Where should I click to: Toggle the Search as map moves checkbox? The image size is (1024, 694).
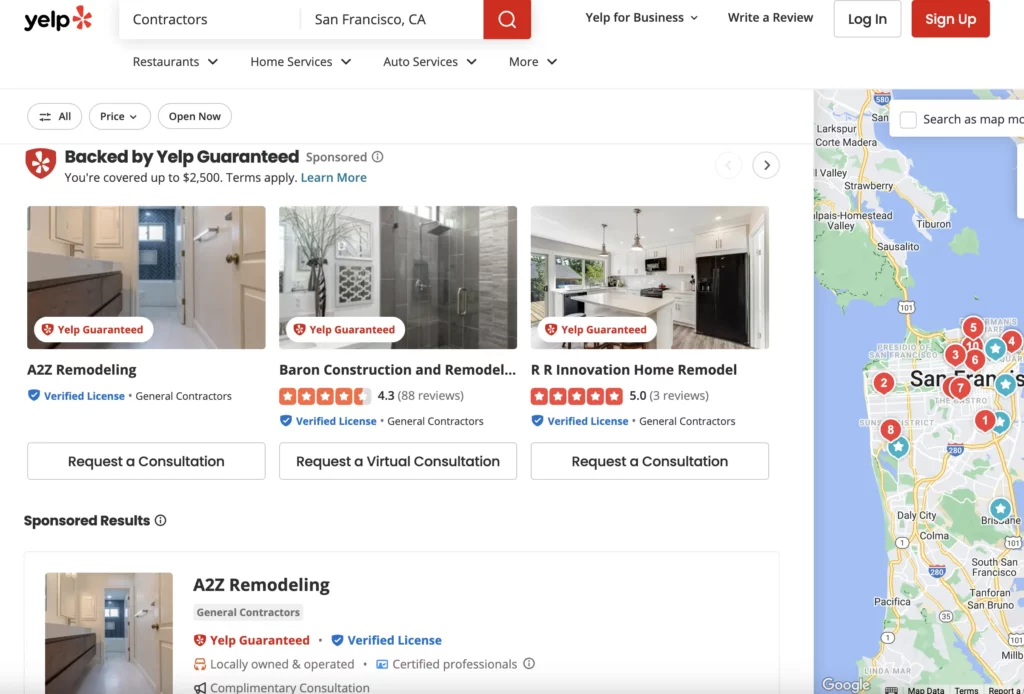click(908, 119)
